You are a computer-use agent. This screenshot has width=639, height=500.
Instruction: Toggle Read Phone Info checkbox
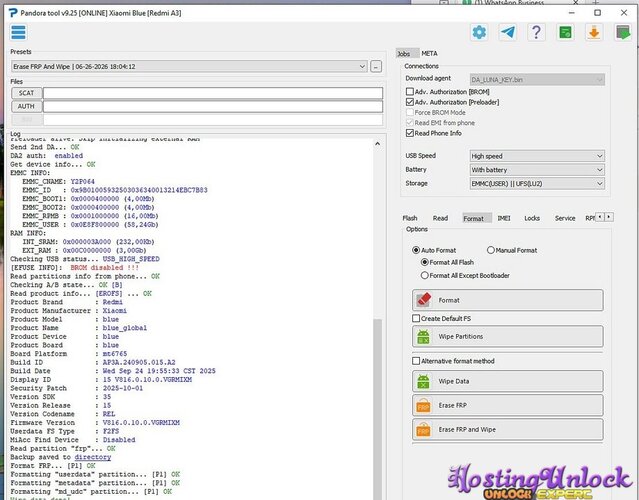click(410, 133)
